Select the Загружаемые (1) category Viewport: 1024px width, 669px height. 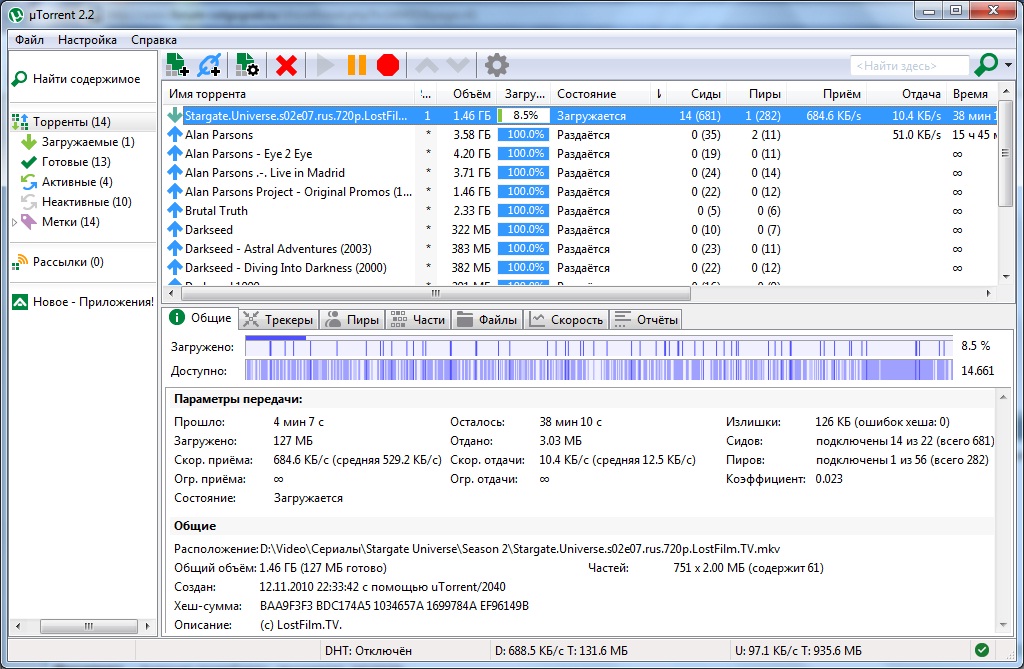87,142
